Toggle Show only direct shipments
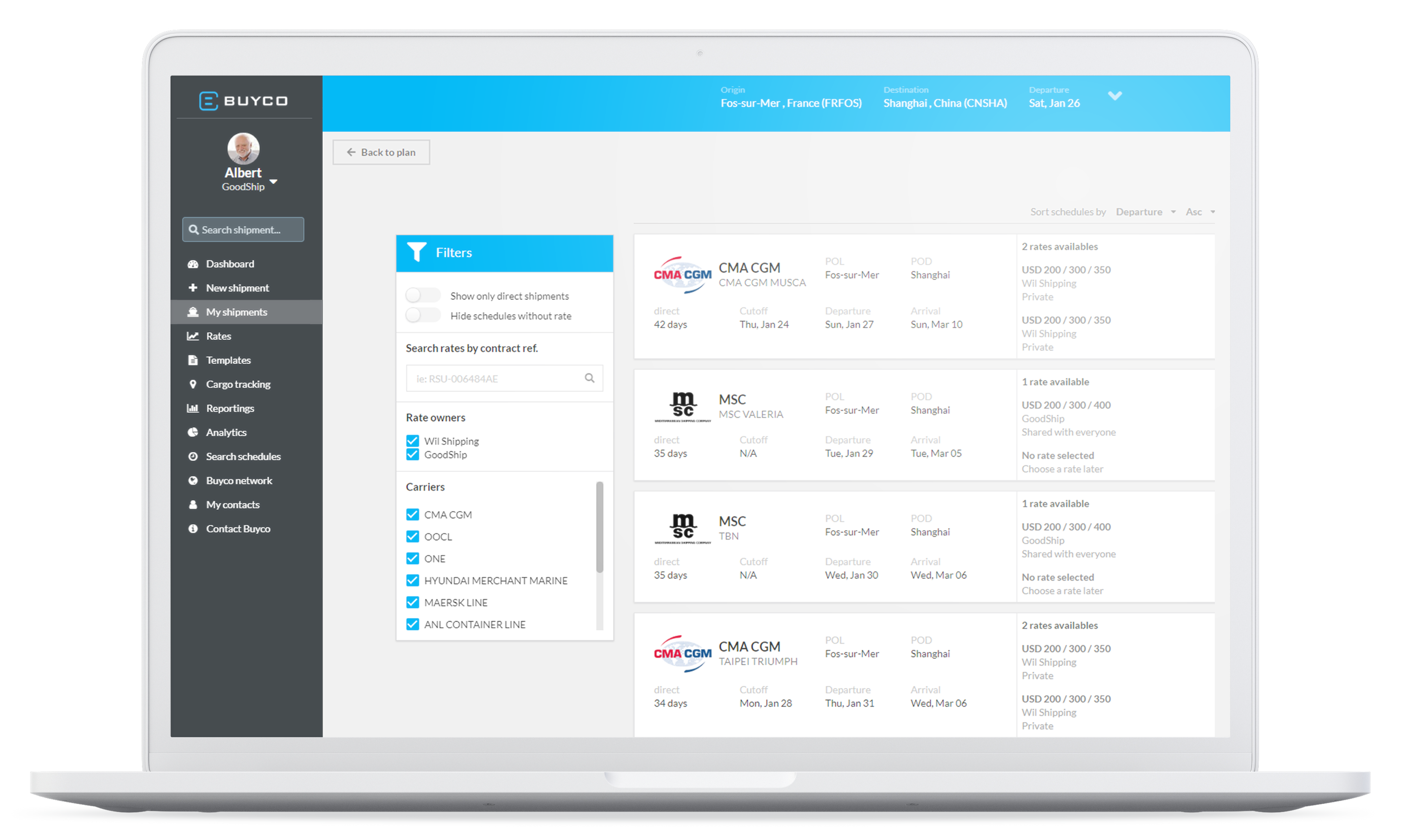The width and height of the screenshot is (1407, 840). (418, 296)
